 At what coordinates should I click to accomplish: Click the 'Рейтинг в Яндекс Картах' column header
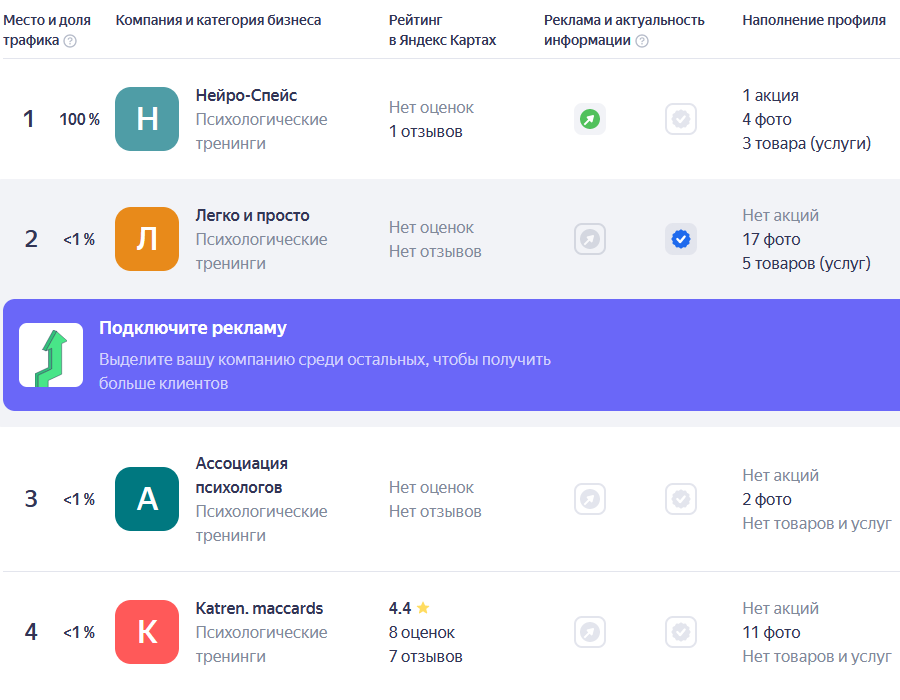click(443, 30)
